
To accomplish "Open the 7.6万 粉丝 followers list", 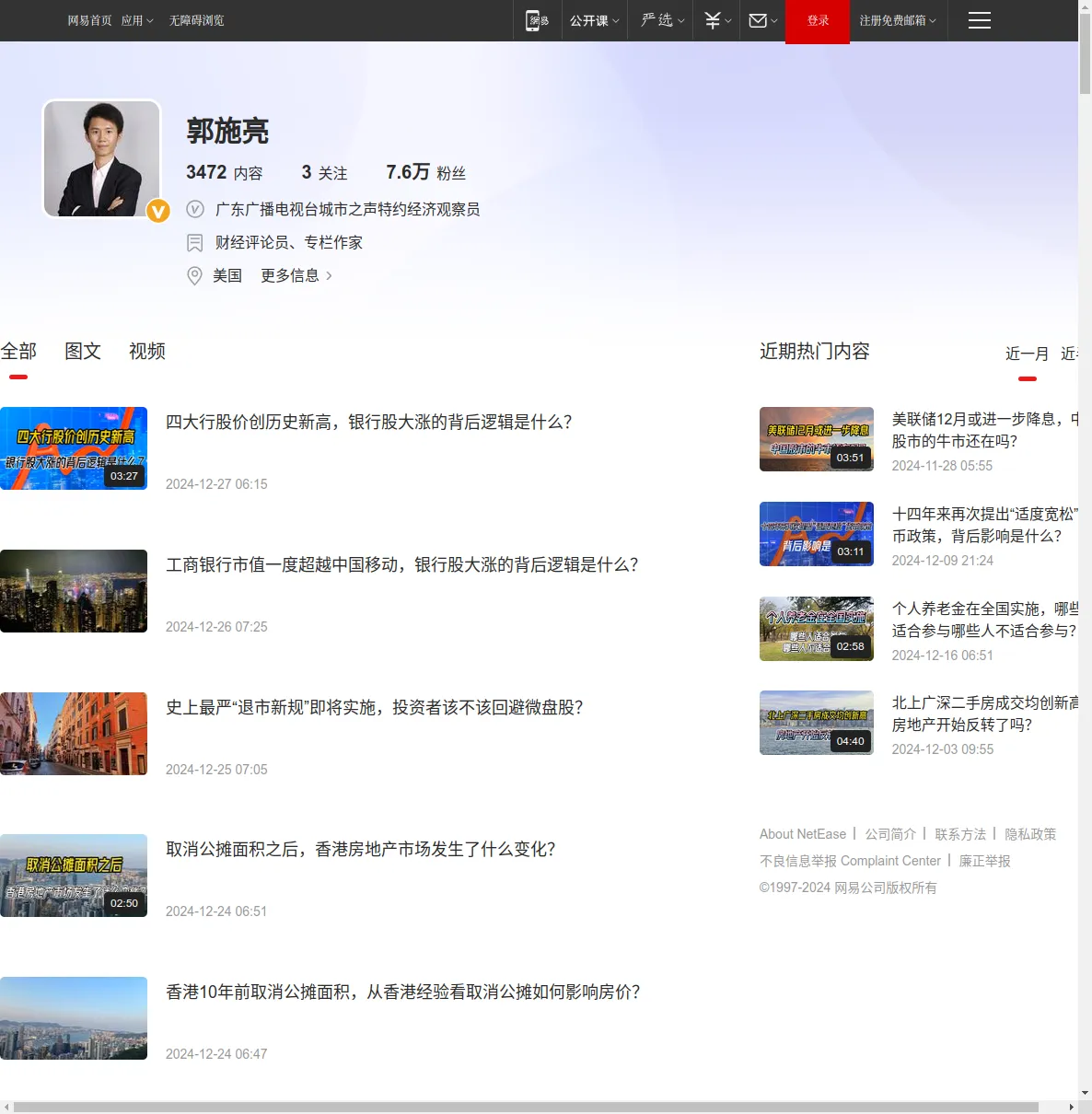I will 426,172.
